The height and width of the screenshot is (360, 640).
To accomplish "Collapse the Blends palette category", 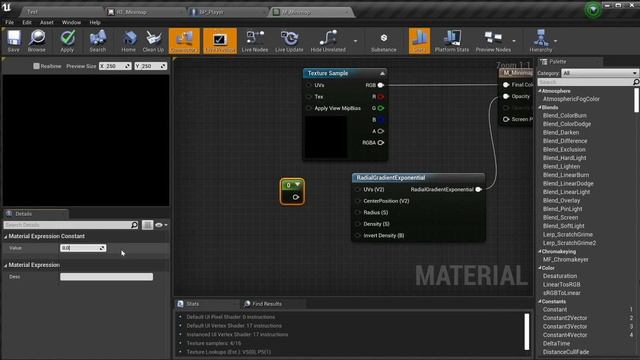I will pyautogui.click(x=540, y=107).
